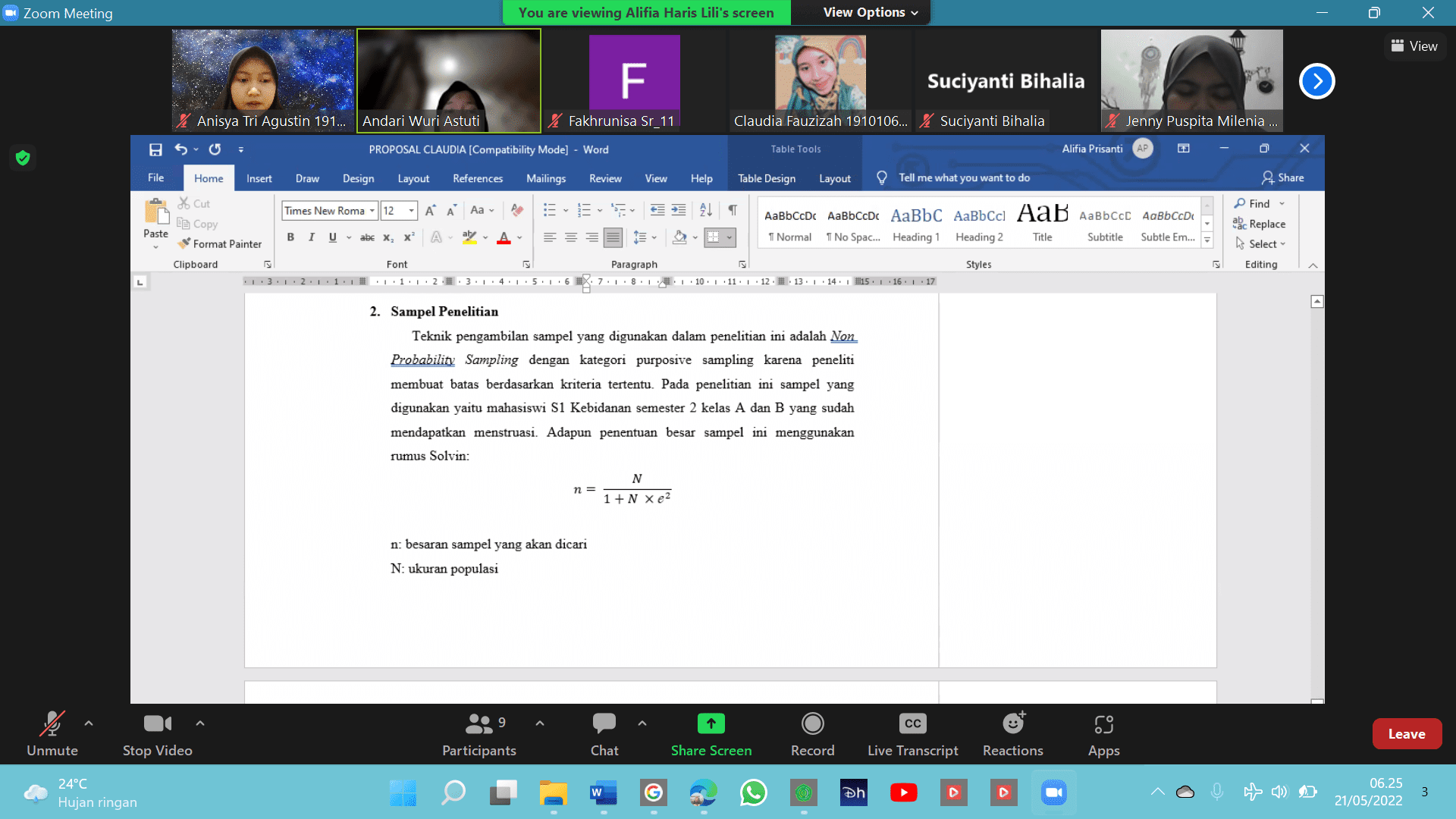Start Record in Zoom

click(812, 734)
